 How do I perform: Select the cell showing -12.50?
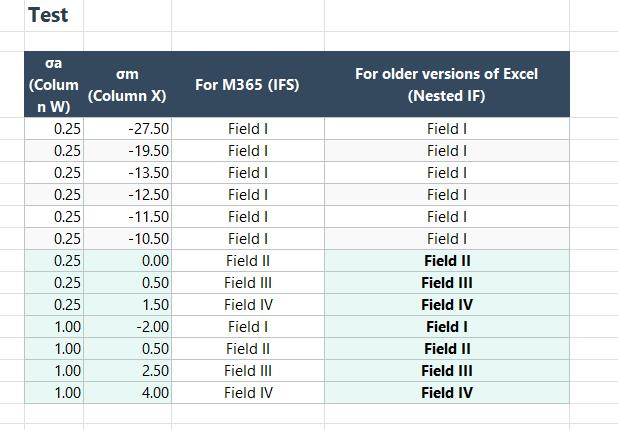click(127, 195)
